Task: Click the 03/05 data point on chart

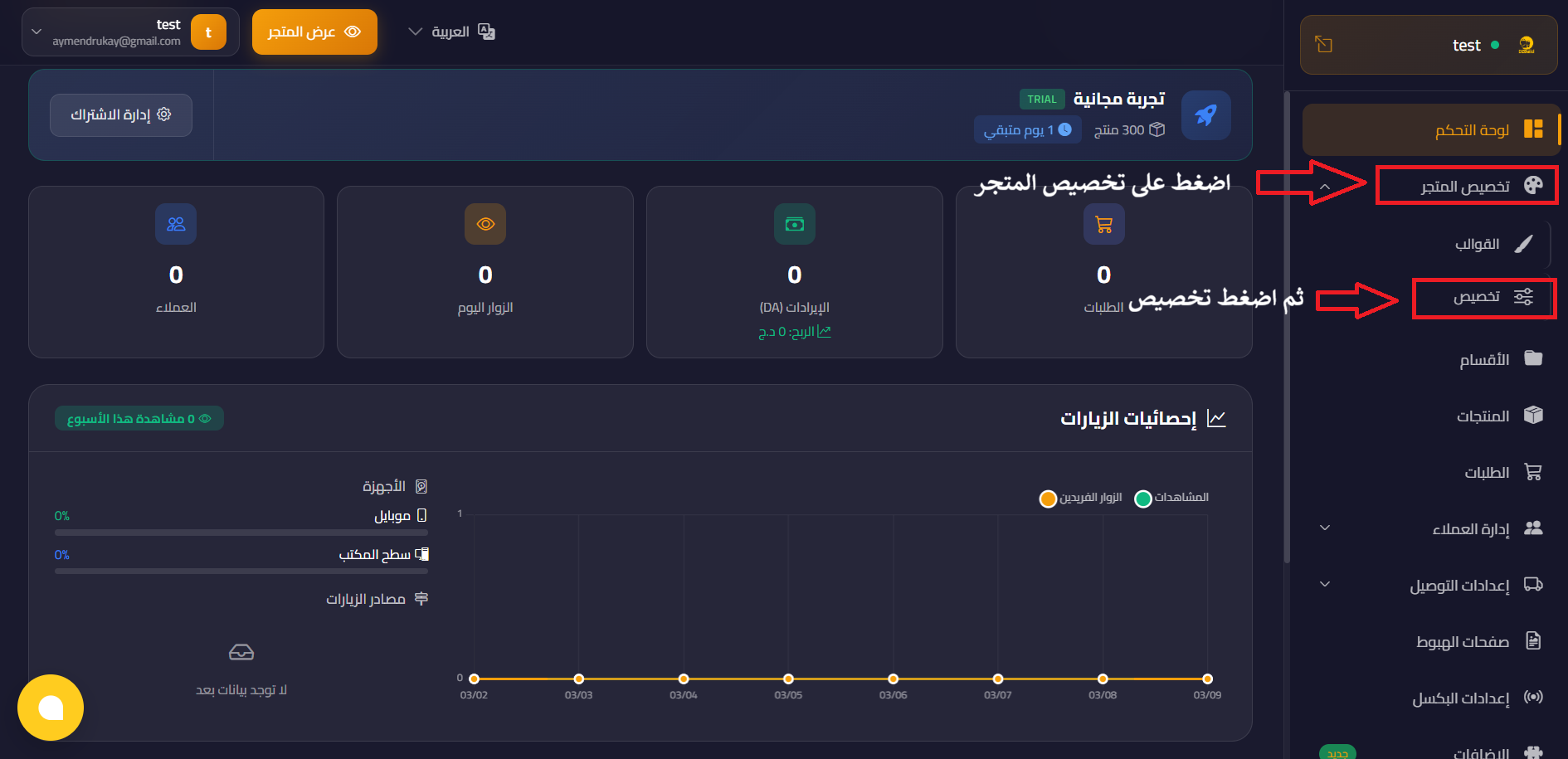Action: click(x=788, y=679)
